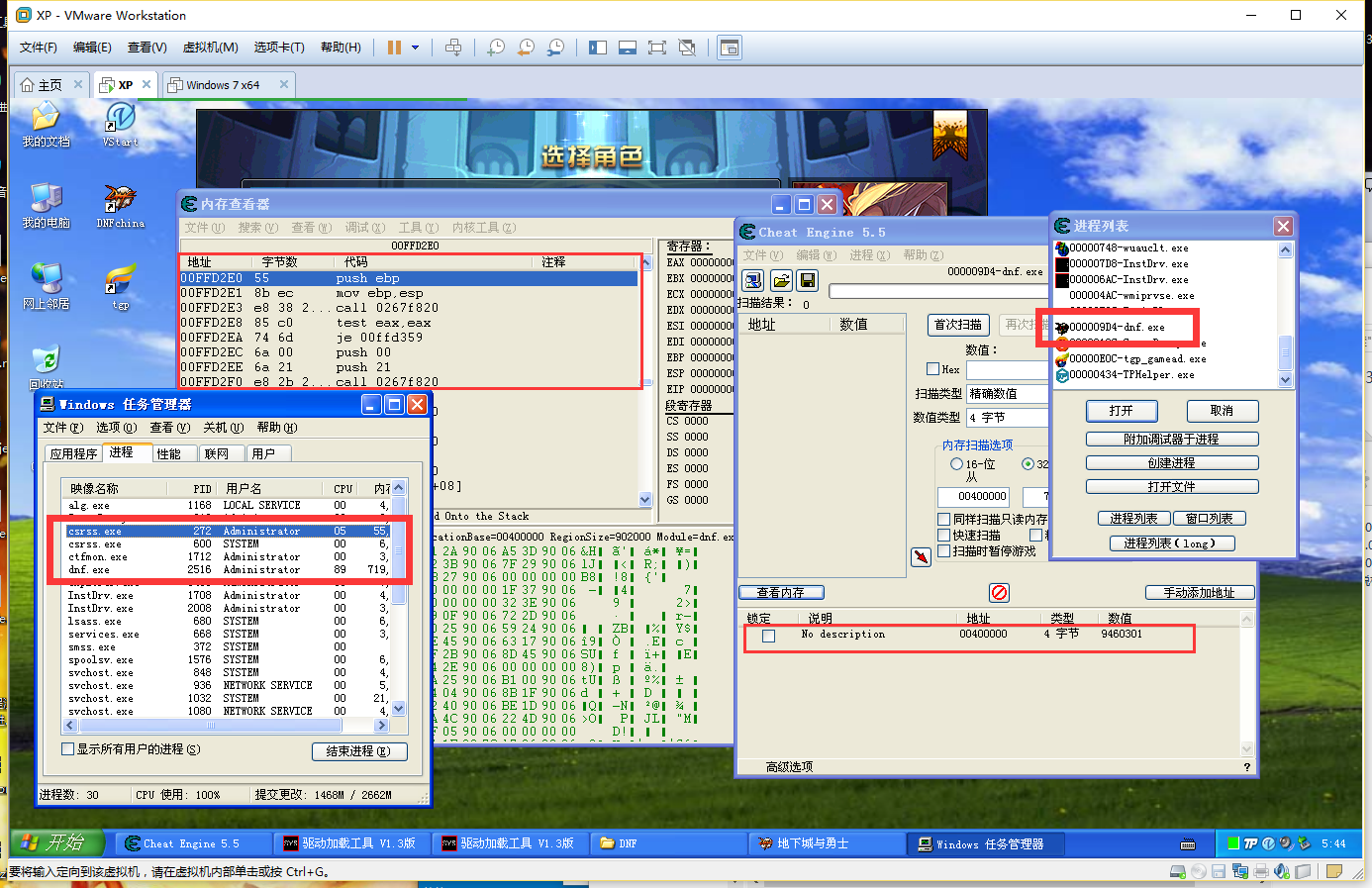Enable 同样扫描只读内存 checkbox
The height and width of the screenshot is (888, 1372).
[x=943, y=519]
